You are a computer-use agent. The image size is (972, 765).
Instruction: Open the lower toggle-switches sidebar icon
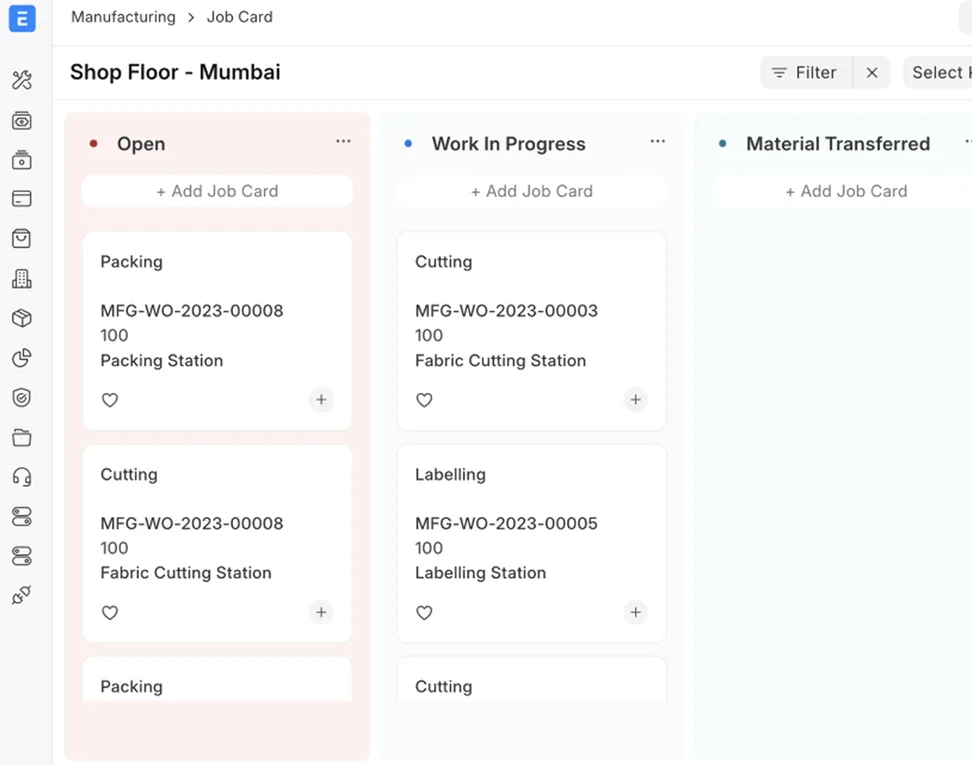click(22, 556)
